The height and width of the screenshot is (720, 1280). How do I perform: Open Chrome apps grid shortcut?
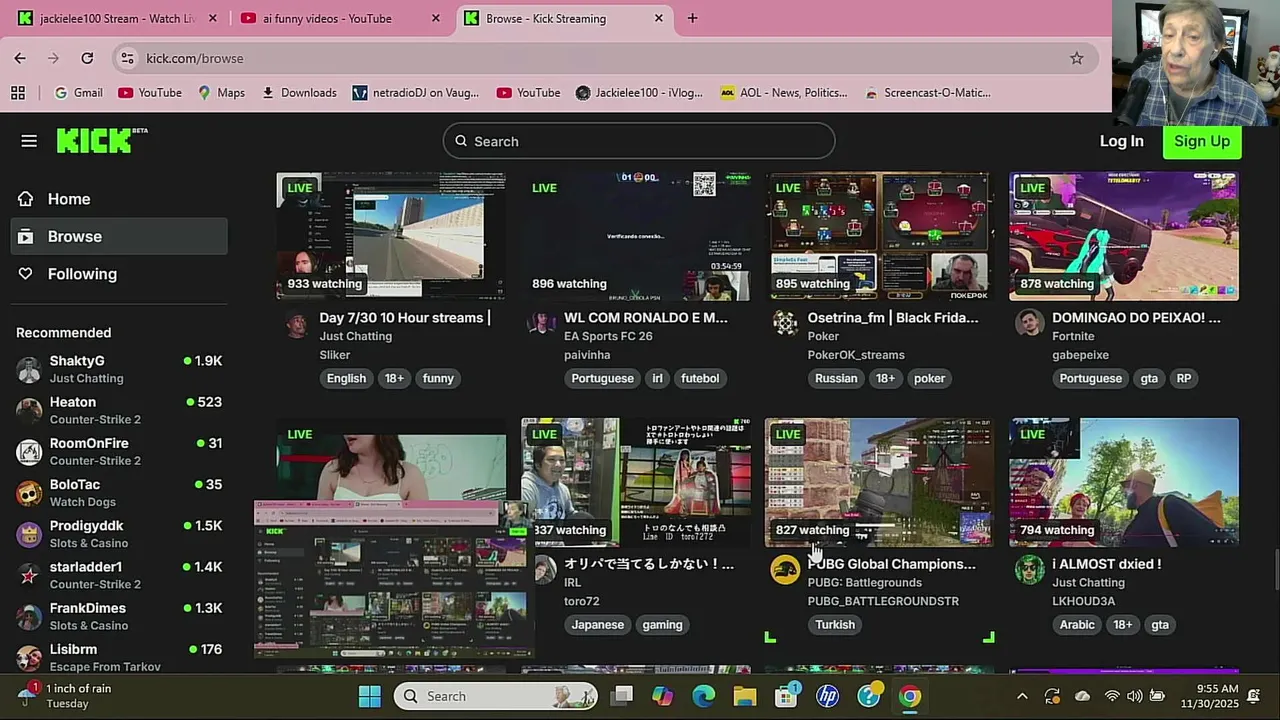point(18,92)
